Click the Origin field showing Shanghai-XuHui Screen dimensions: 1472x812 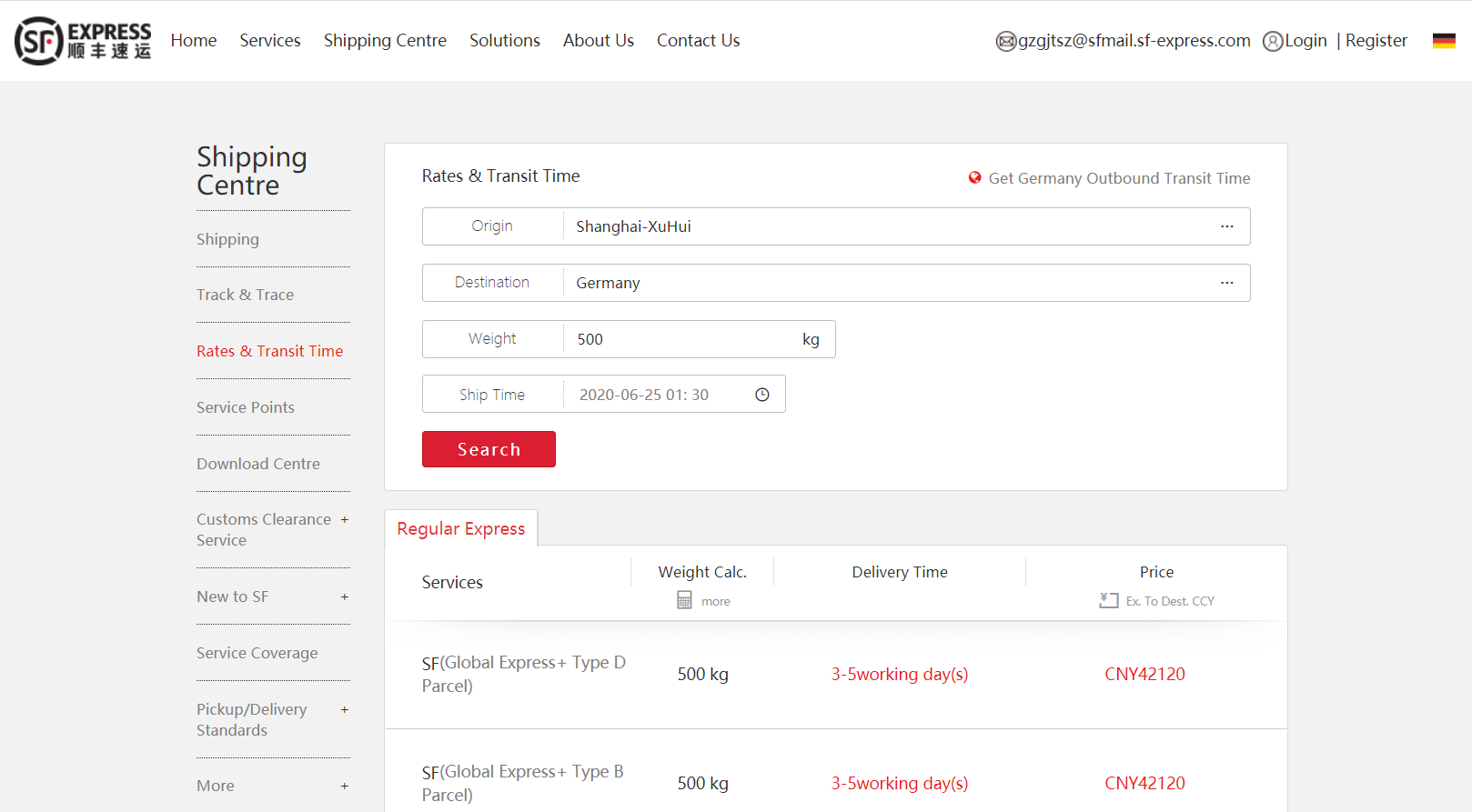(x=836, y=226)
